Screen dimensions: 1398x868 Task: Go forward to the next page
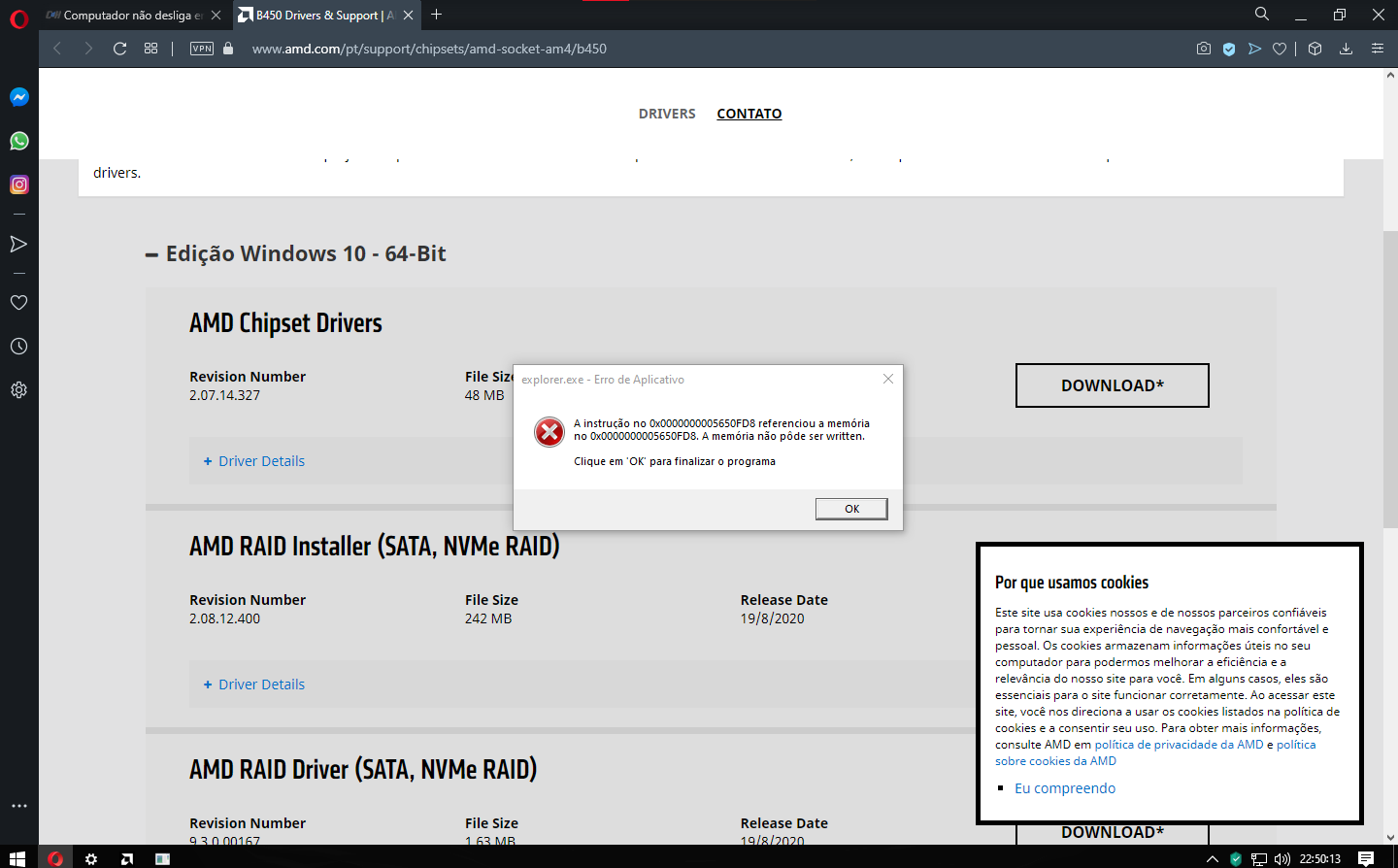pyautogui.click(x=88, y=49)
